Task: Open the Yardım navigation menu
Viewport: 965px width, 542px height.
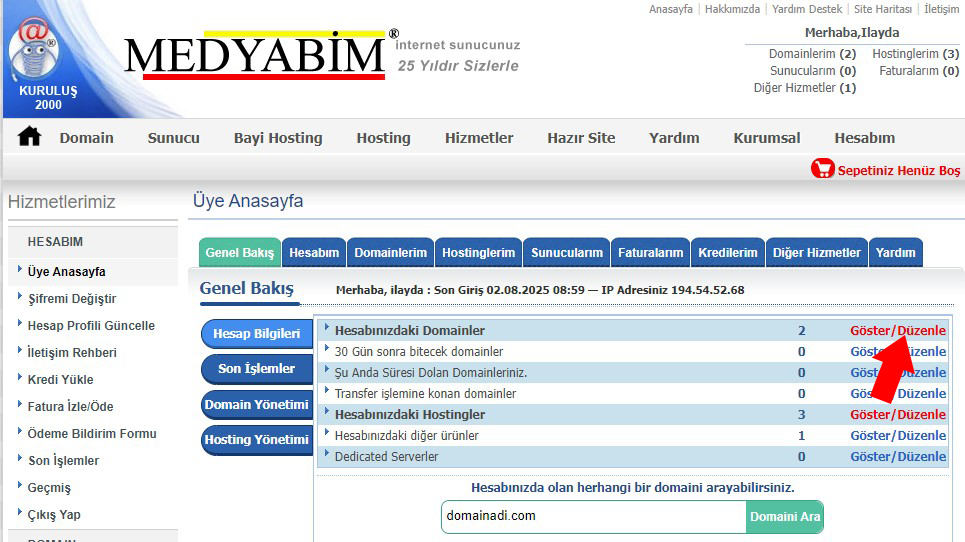Action: 674,138
